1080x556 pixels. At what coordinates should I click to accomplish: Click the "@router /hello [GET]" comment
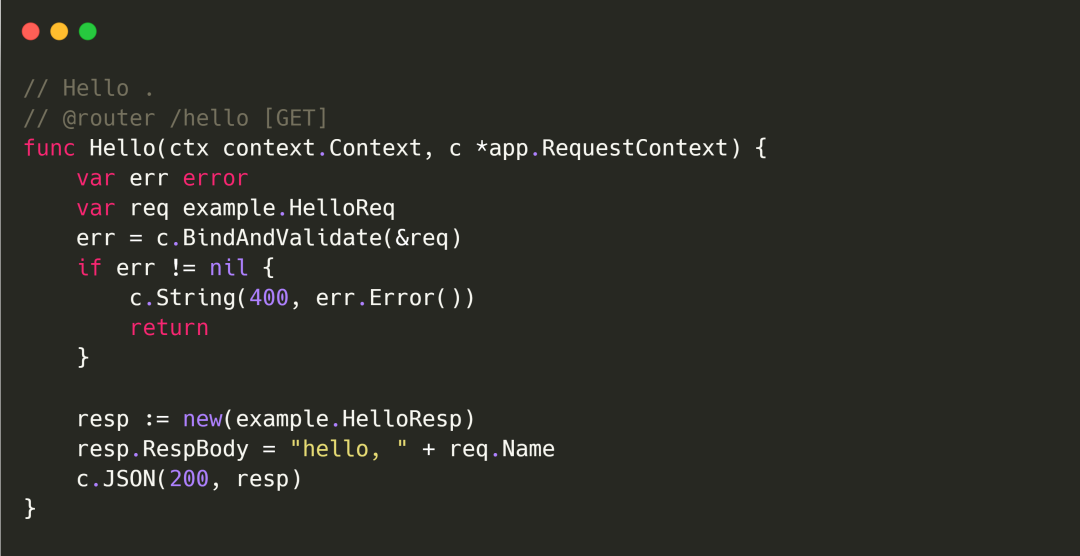(x=195, y=118)
